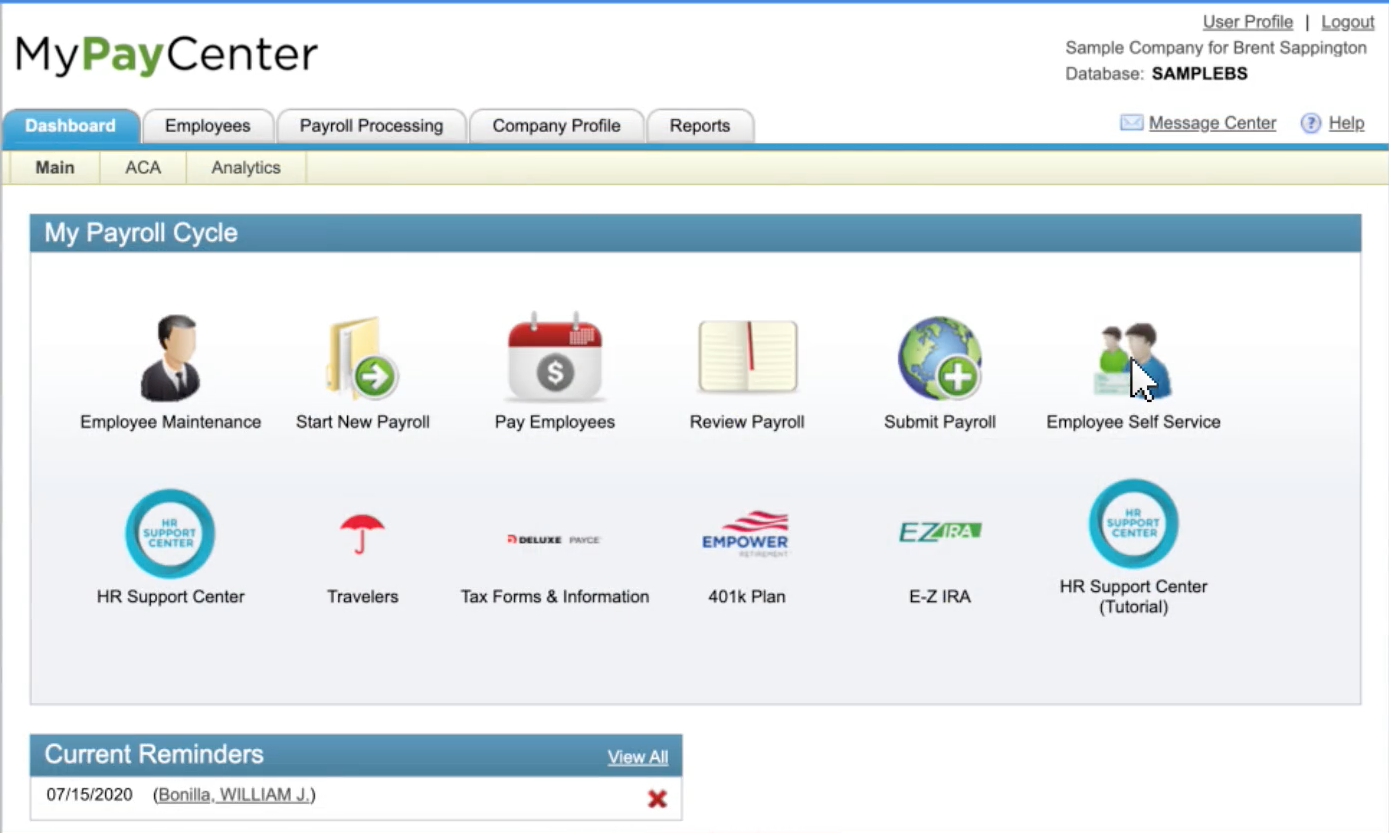Open the Tax Forms & Information icon

pyautogui.click(x=554, y=539)
